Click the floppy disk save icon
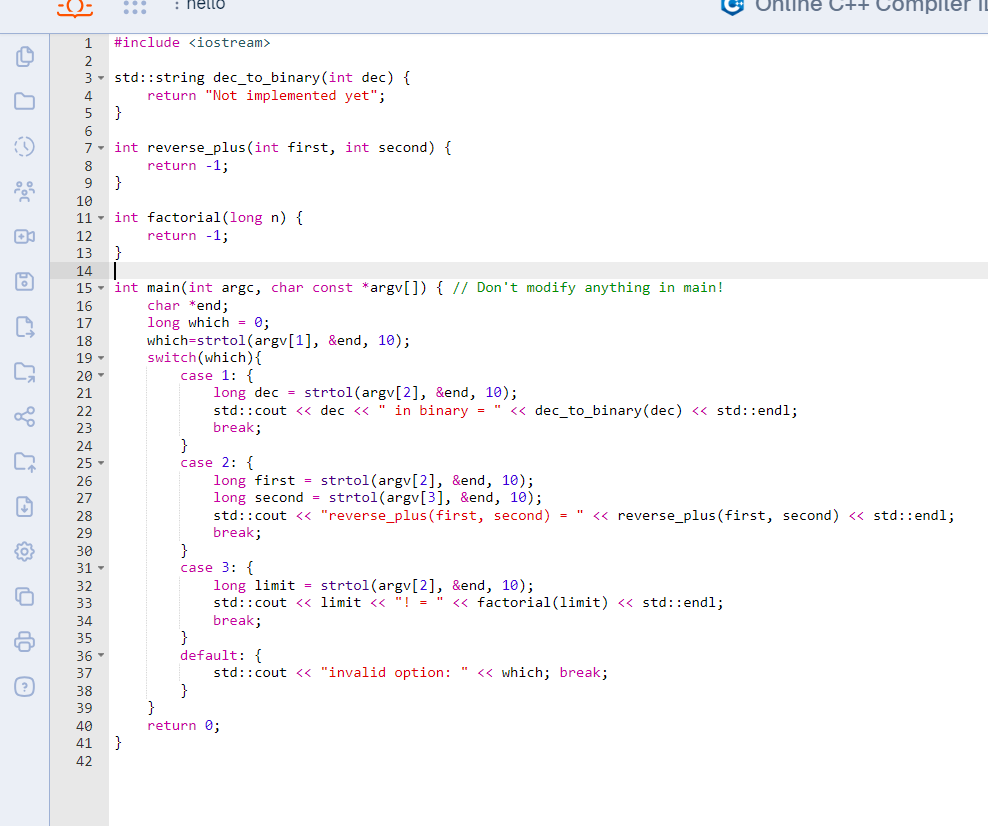The height and width of the screenshot is (826, 988). click(x=25, y=282)
